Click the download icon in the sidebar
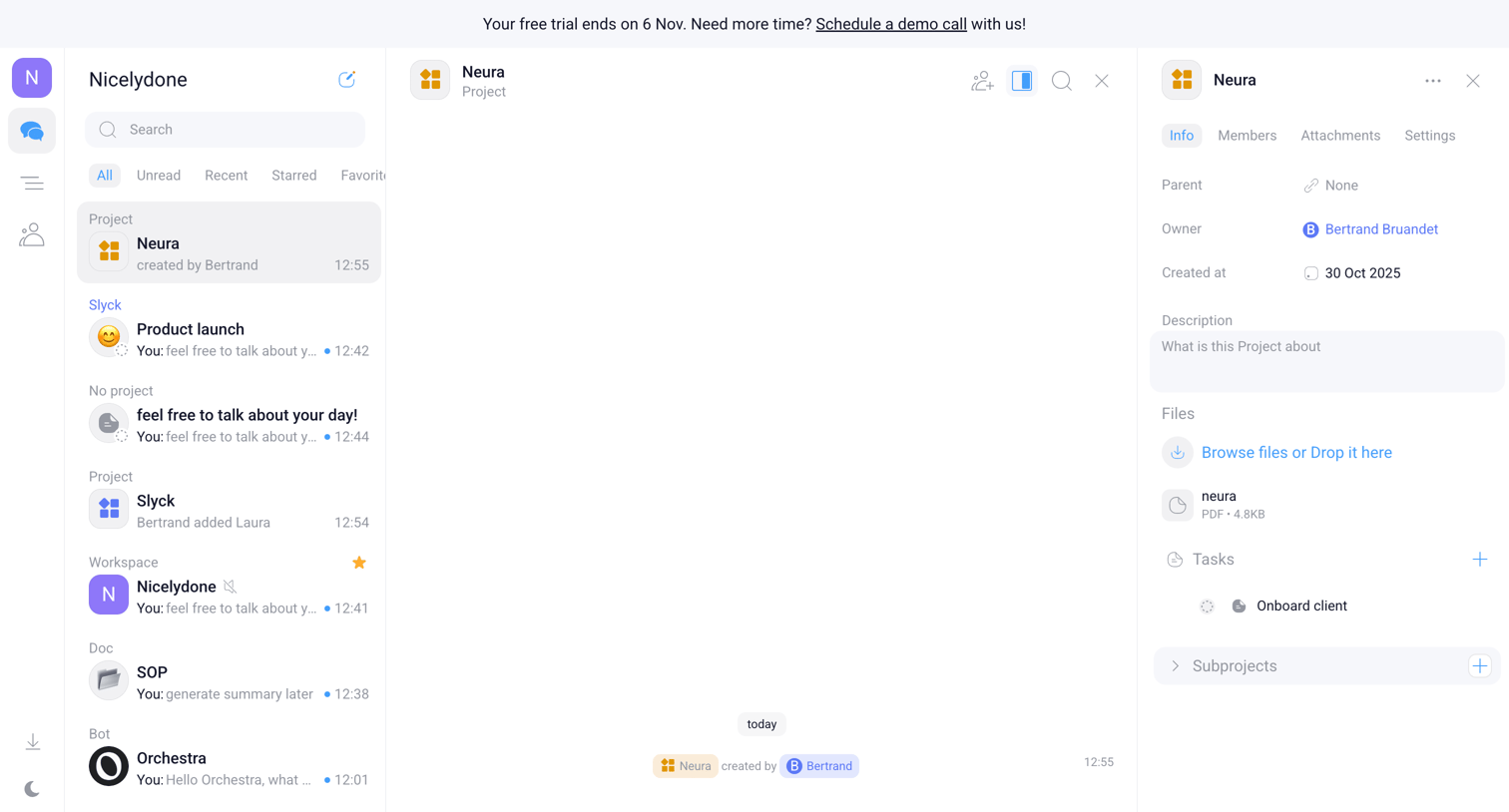Image resolution: width=1509 pixels, height=812 pixels. (x=32, y=742)
